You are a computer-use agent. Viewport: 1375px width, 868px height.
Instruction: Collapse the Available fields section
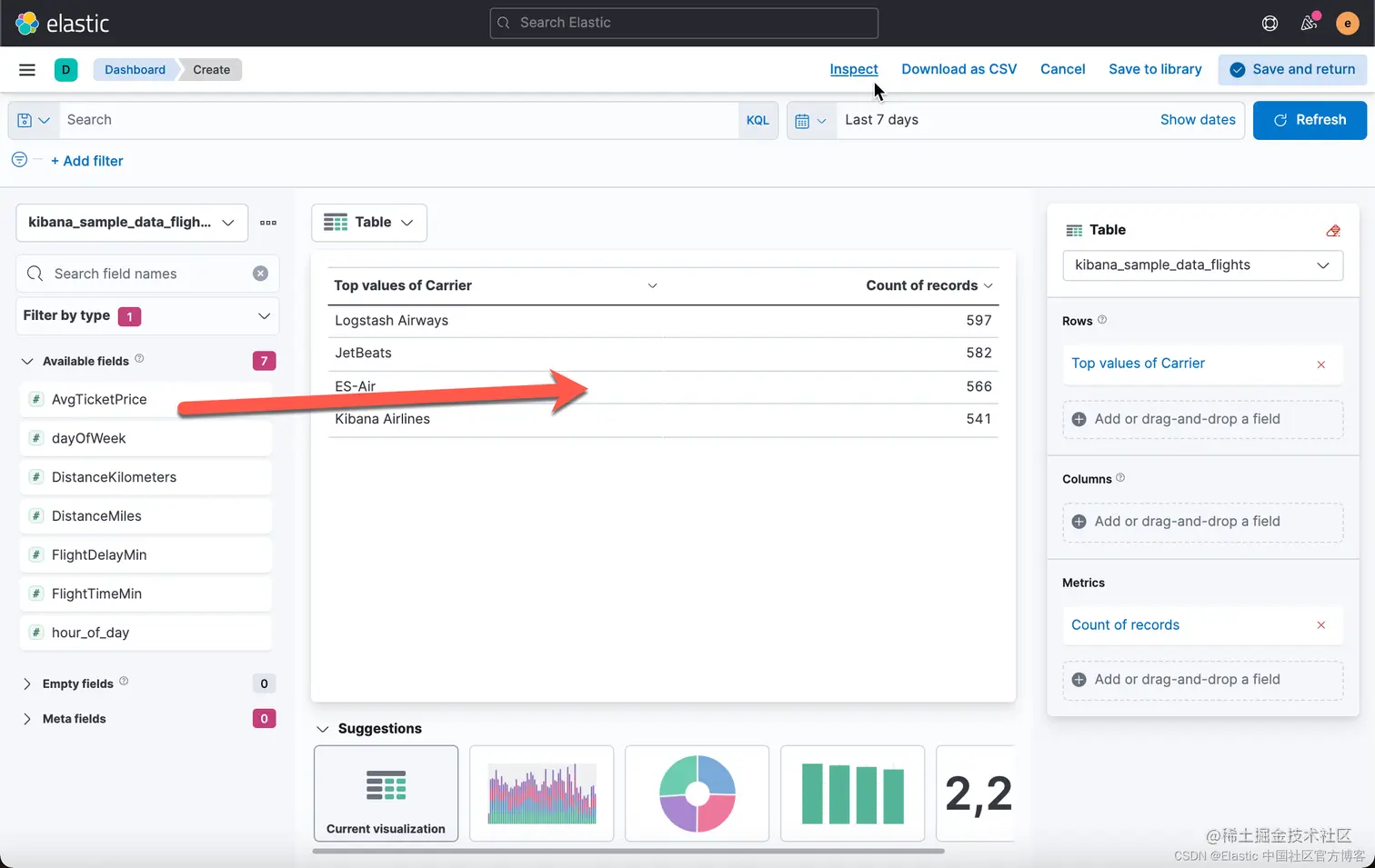pyautogui.click(x=27, y=362)
